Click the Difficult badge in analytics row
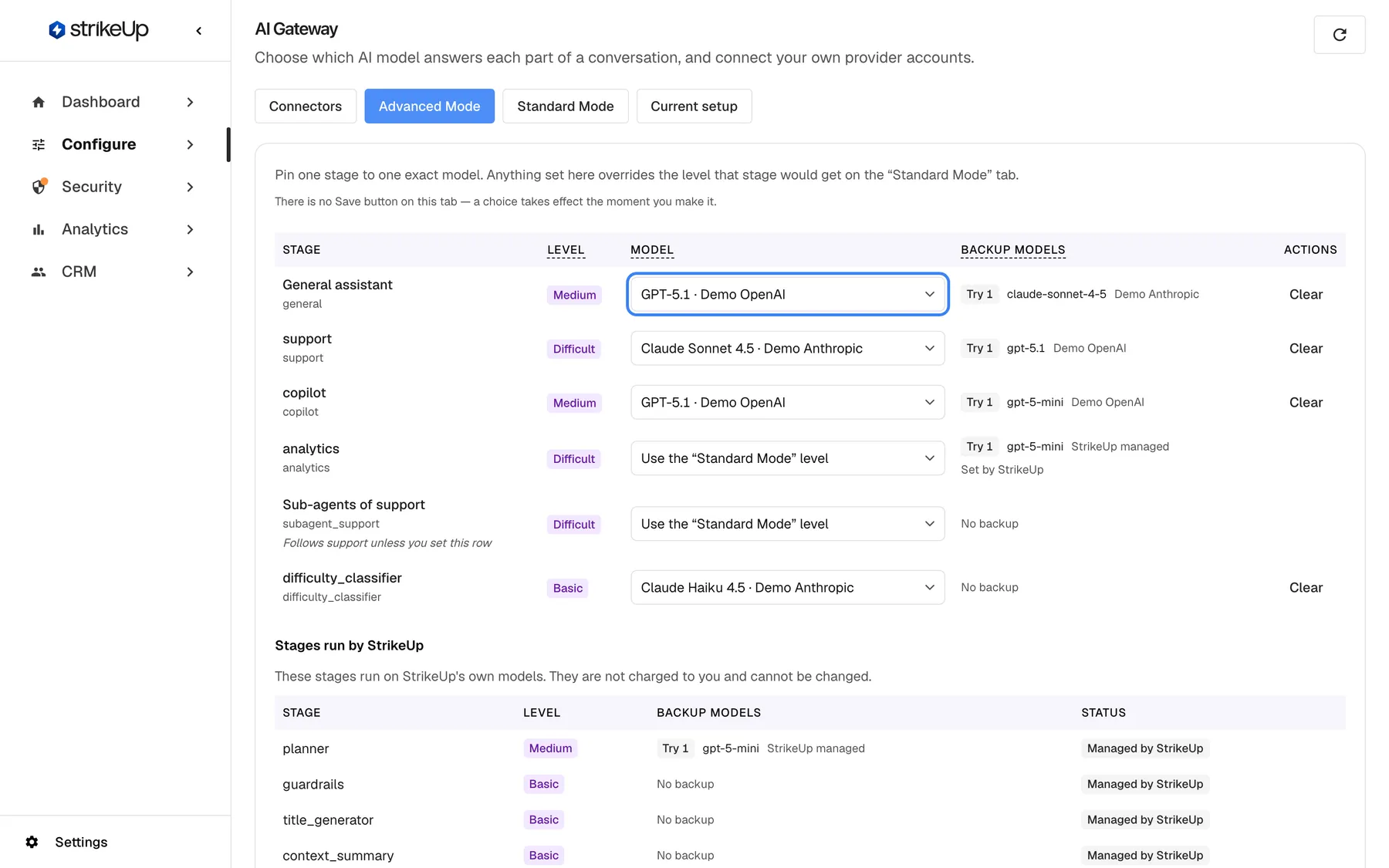Screen dimensions: 1389x868 [x=573, y=458]
